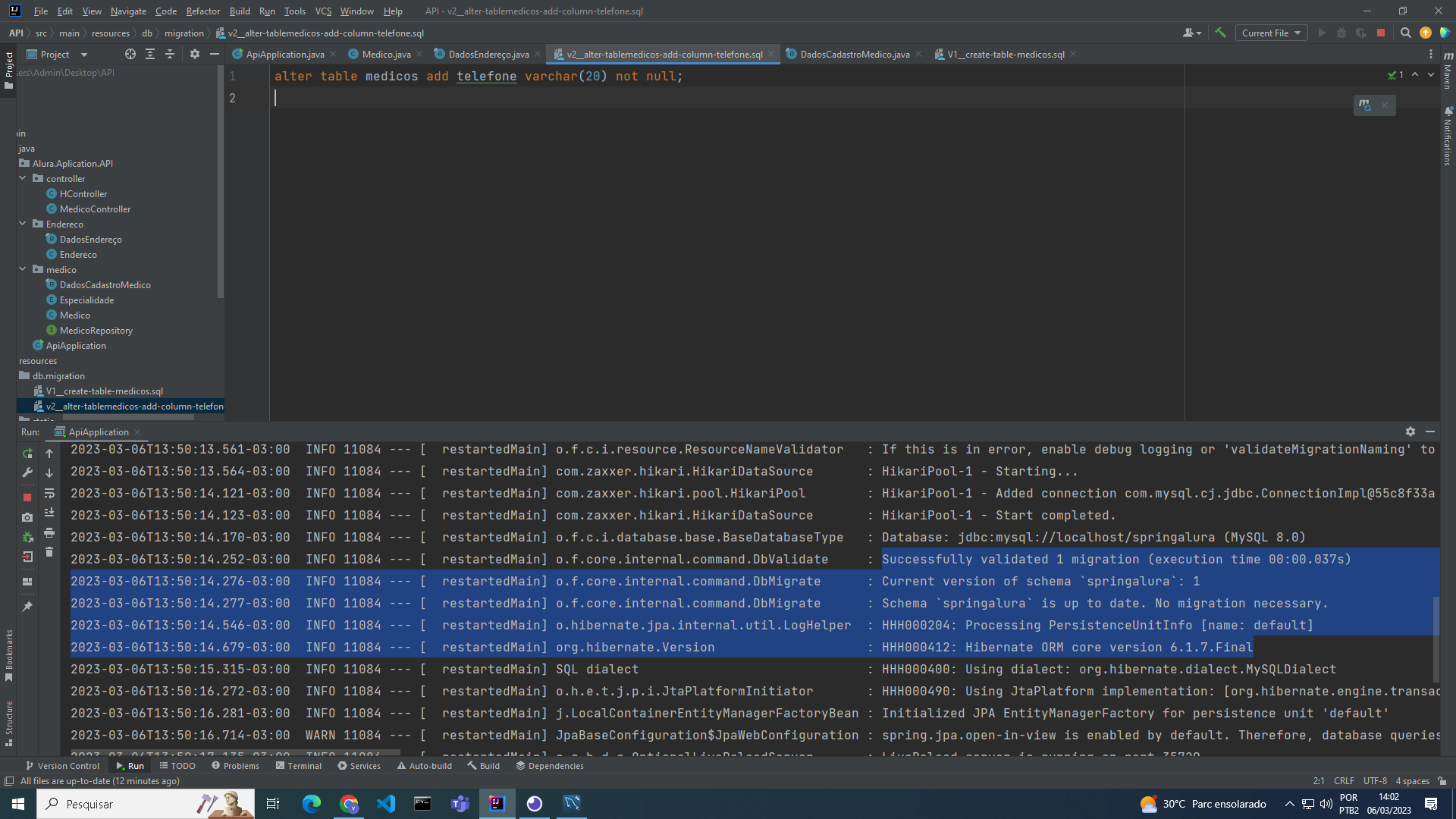This screenshot has width=1456, height=819.
Task: Open Google Chrome from the Windows taskbar
Action: click(349, 804)
